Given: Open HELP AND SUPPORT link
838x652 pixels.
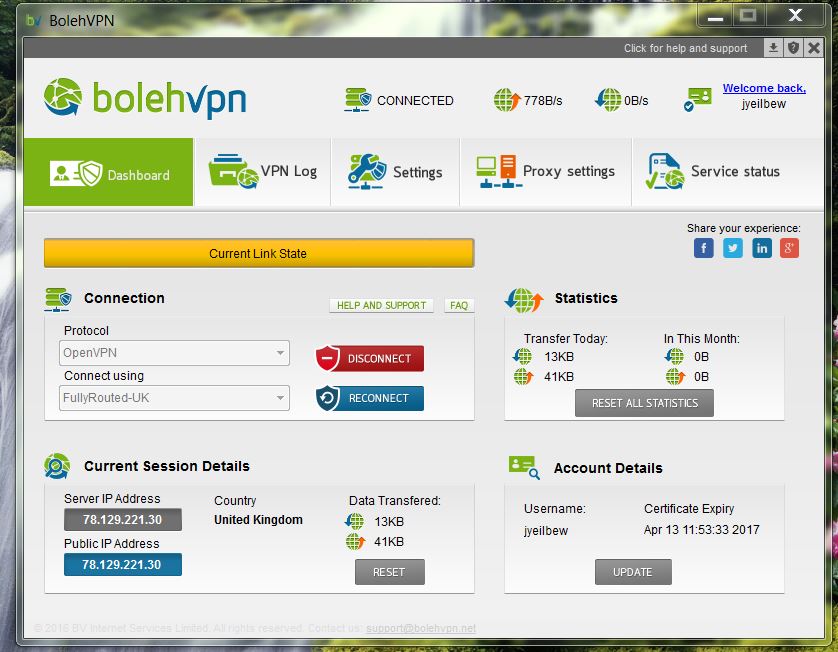Looking at the screenshot, I should tap(381, 305).
